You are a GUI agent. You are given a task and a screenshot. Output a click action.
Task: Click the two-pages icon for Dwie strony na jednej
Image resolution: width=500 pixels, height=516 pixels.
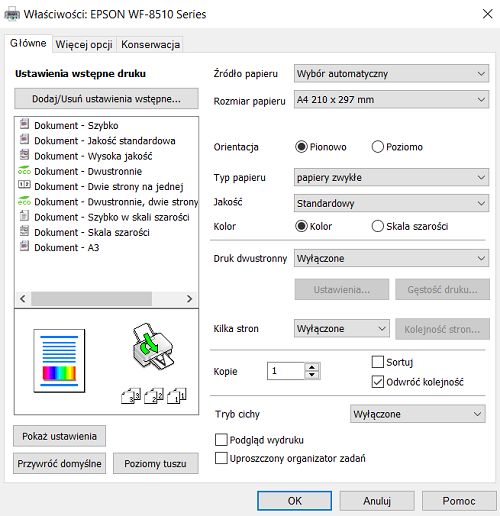(x=24, y=184)
